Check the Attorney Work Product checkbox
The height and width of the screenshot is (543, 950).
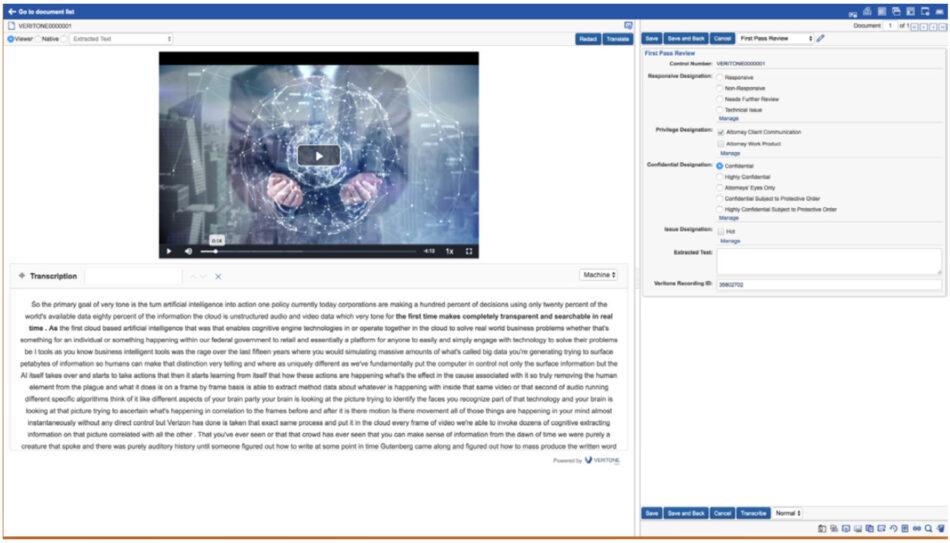[720, 143]
